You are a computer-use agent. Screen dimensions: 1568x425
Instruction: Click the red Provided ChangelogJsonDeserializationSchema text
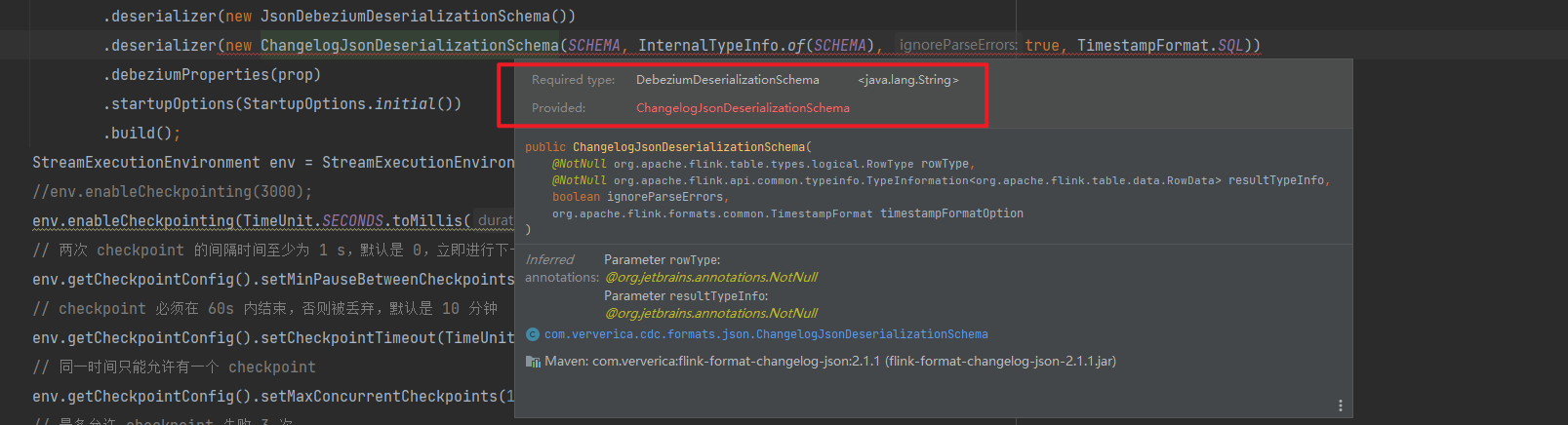point(743,108)
